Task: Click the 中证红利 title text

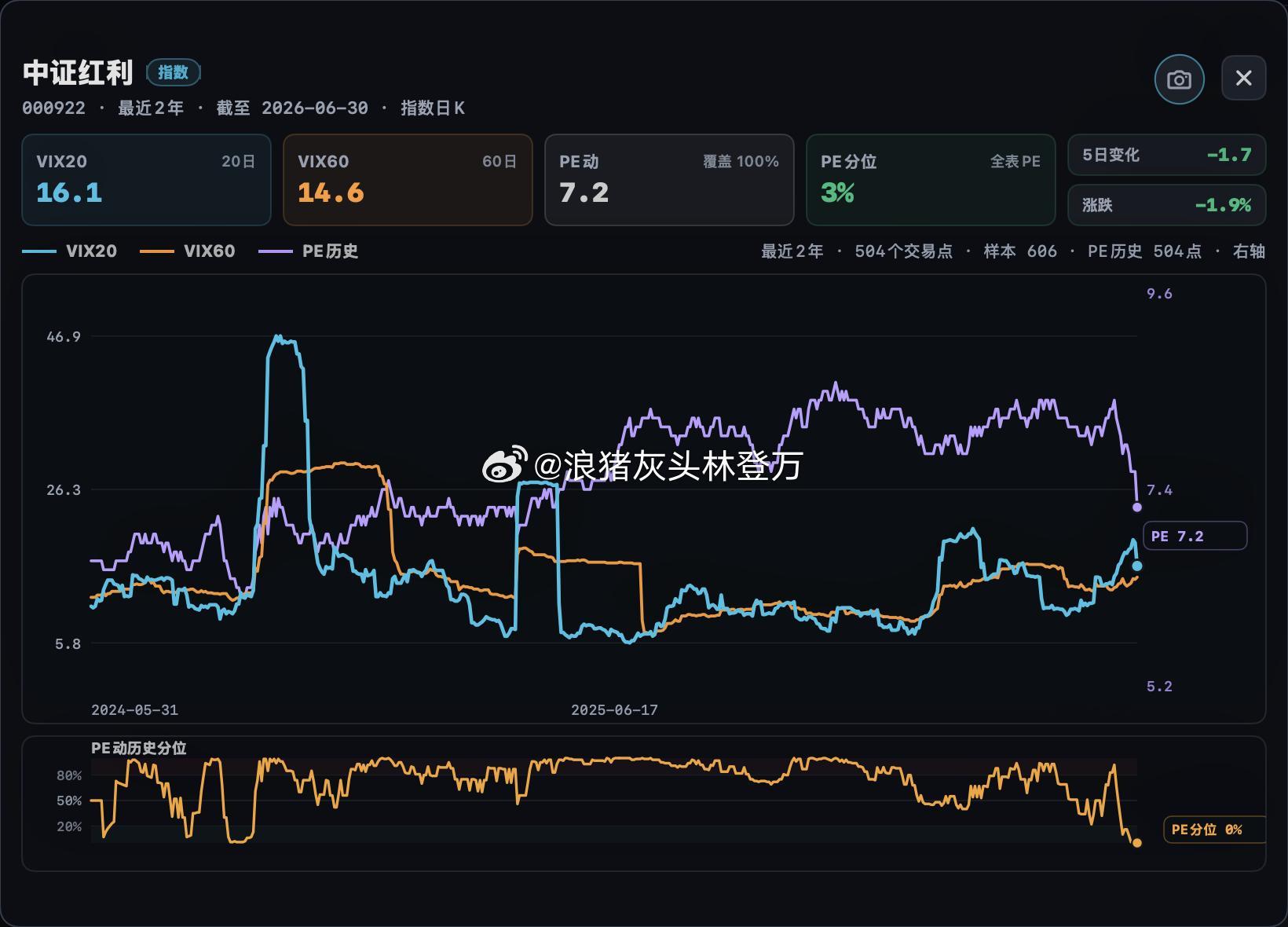Action: 78,72
